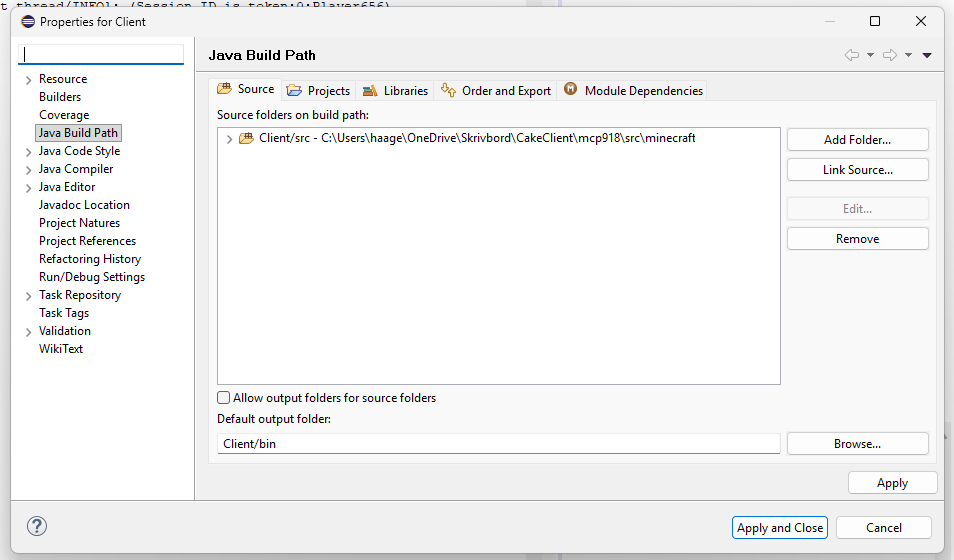The width and height of the screenshot is (954, 560).
Task: Expand the Java Editor node
Action: click(28, 187)
